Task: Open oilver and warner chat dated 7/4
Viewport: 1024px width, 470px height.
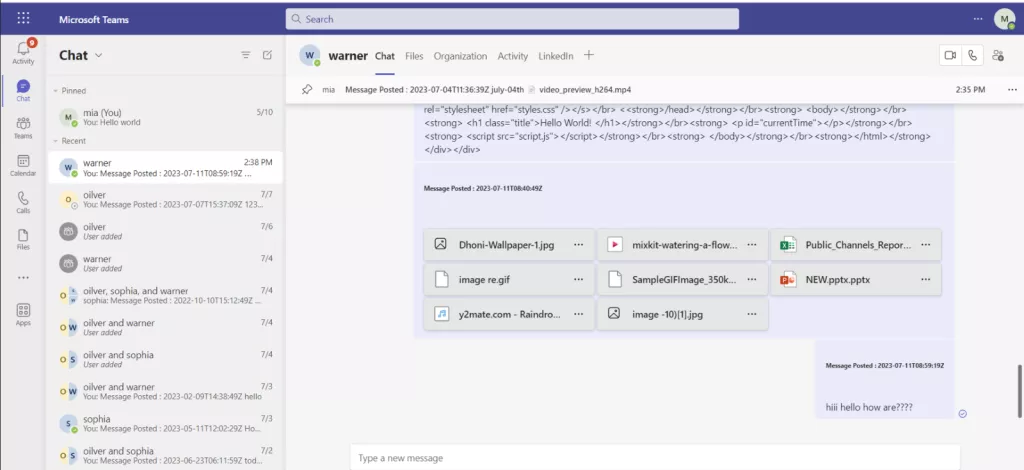Action: pos(166,328)
